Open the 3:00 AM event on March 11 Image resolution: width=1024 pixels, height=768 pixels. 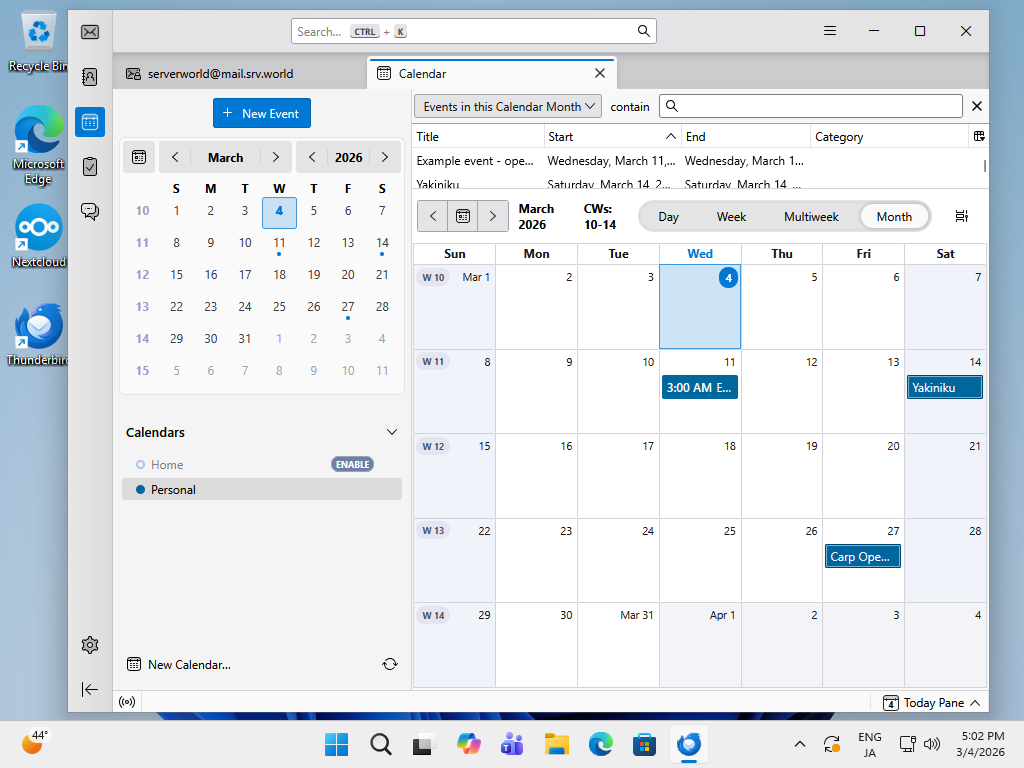click(699, 387)
